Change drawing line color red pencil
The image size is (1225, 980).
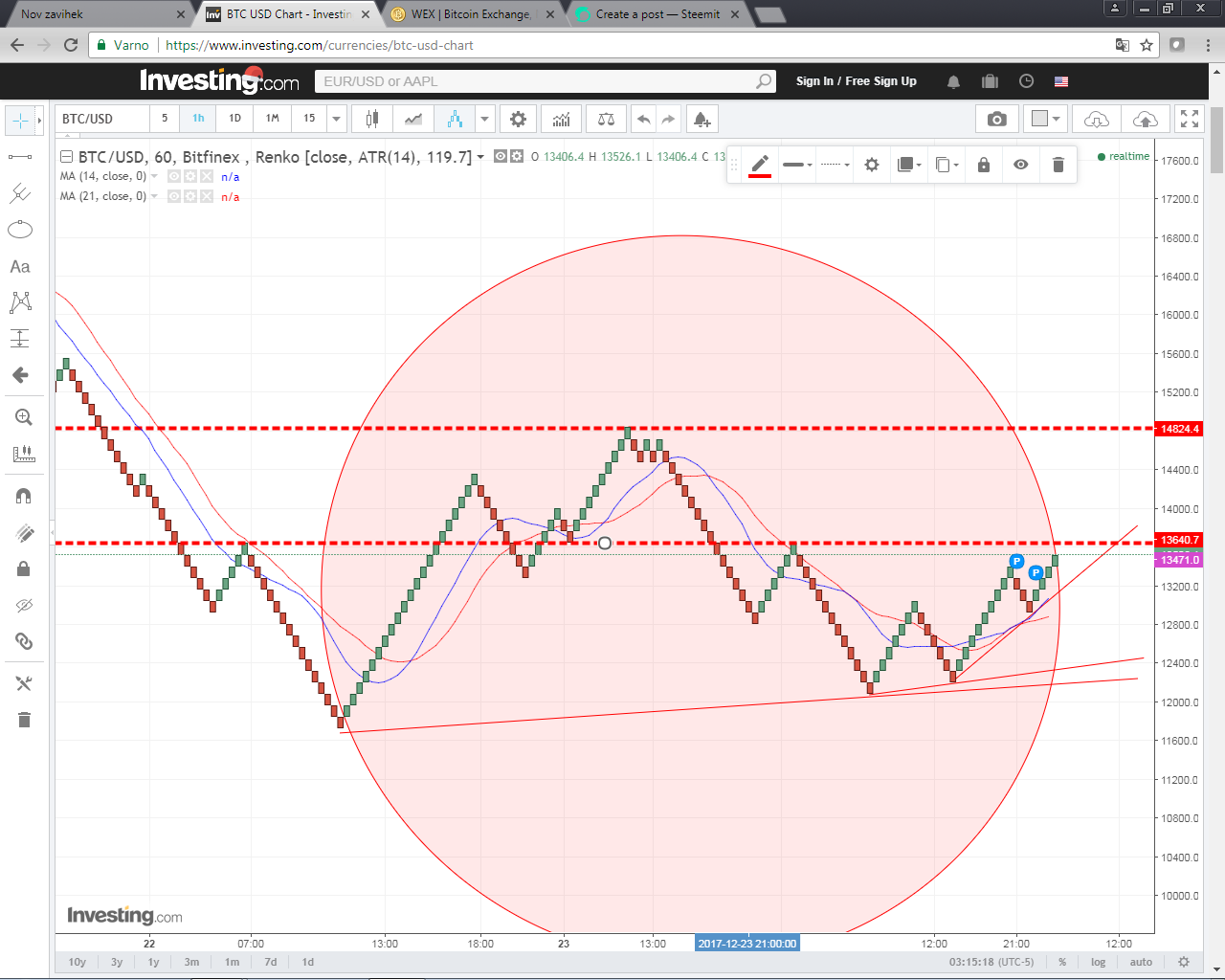coord(760,165)
